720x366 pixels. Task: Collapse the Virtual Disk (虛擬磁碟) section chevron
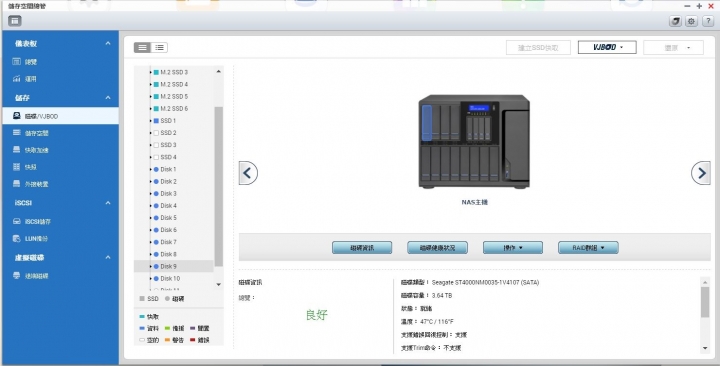click(x=108, y=257)
